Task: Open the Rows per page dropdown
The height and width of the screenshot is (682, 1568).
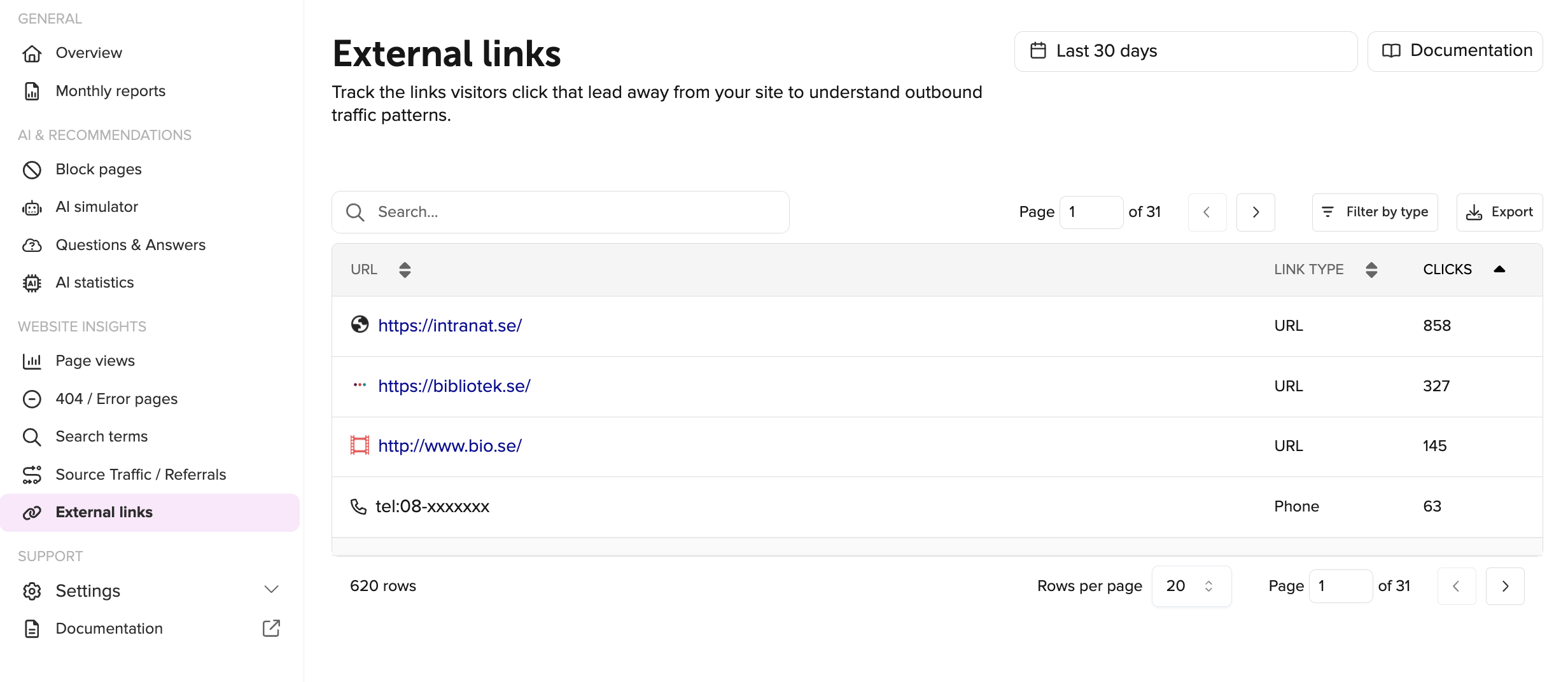Action: (1191, 587)
